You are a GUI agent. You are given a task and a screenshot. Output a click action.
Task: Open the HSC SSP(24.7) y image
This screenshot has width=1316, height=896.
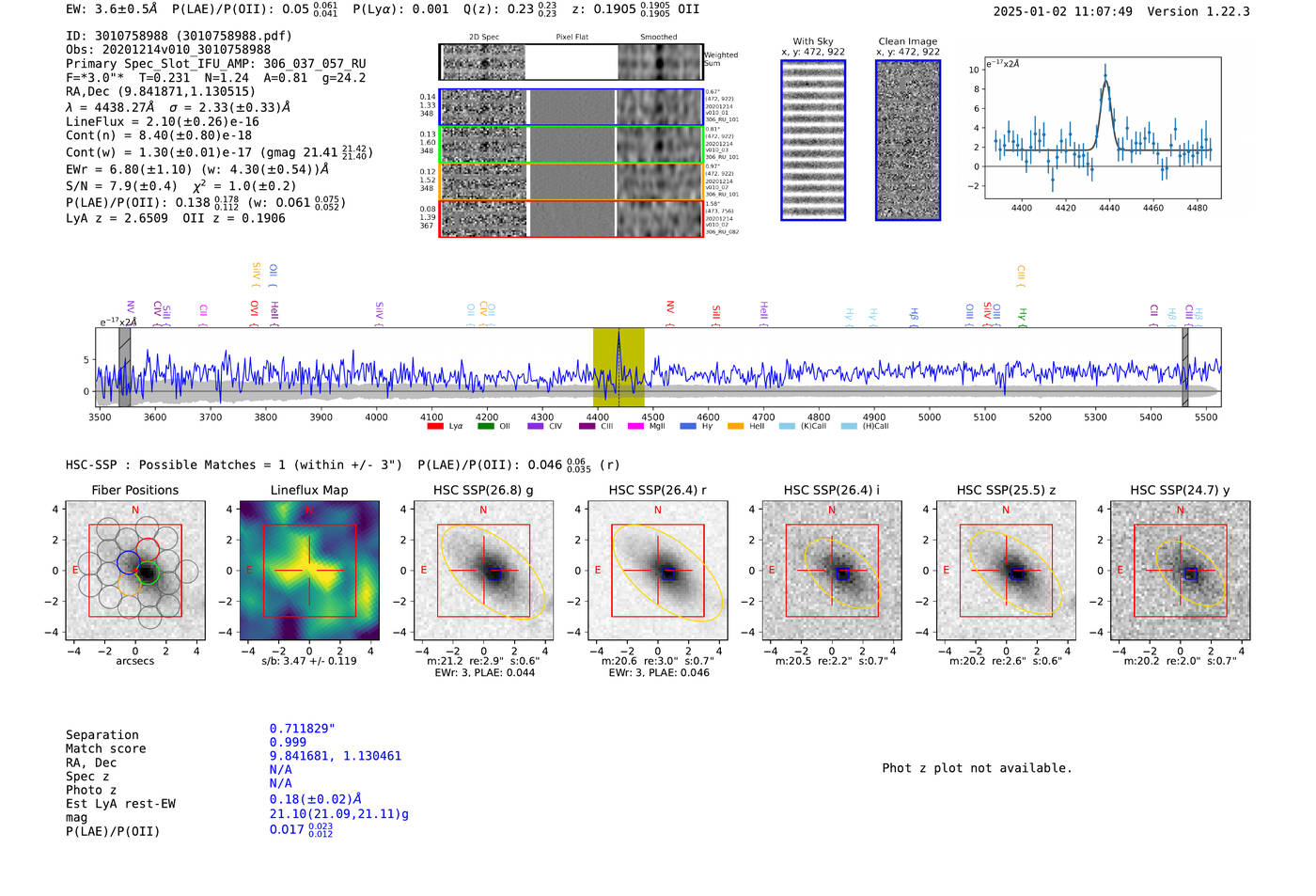1181,570
